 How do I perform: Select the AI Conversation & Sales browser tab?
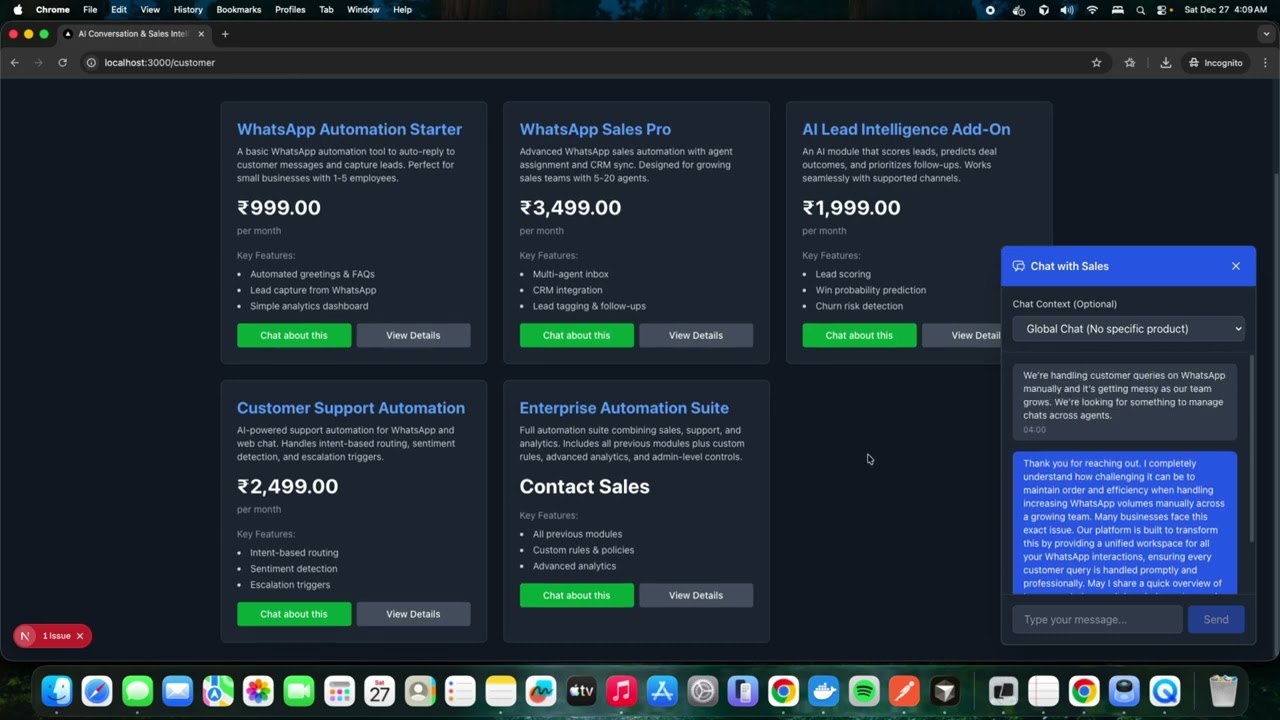(133, 34)
